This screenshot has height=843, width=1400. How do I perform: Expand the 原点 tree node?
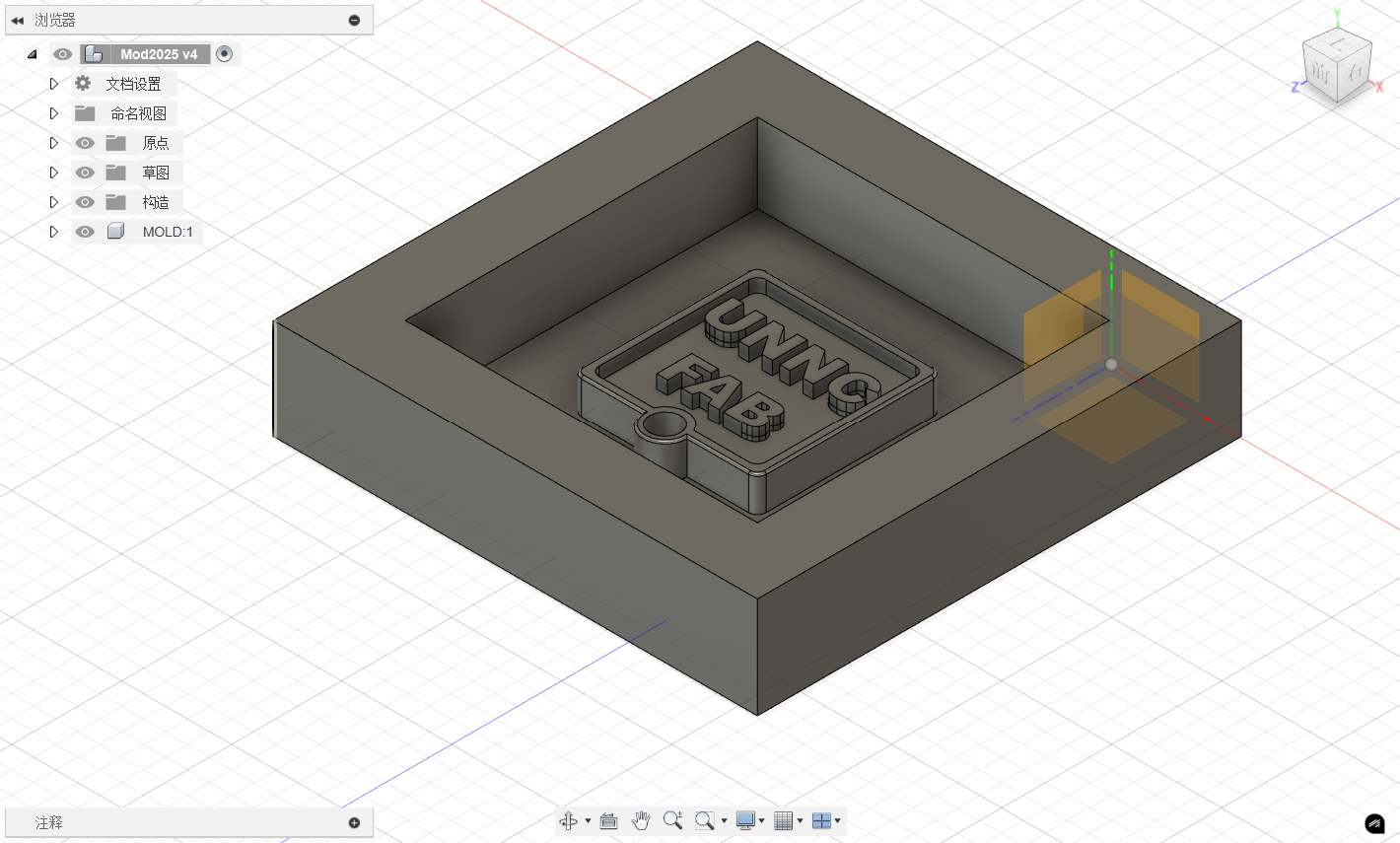[x=54, y=143]
